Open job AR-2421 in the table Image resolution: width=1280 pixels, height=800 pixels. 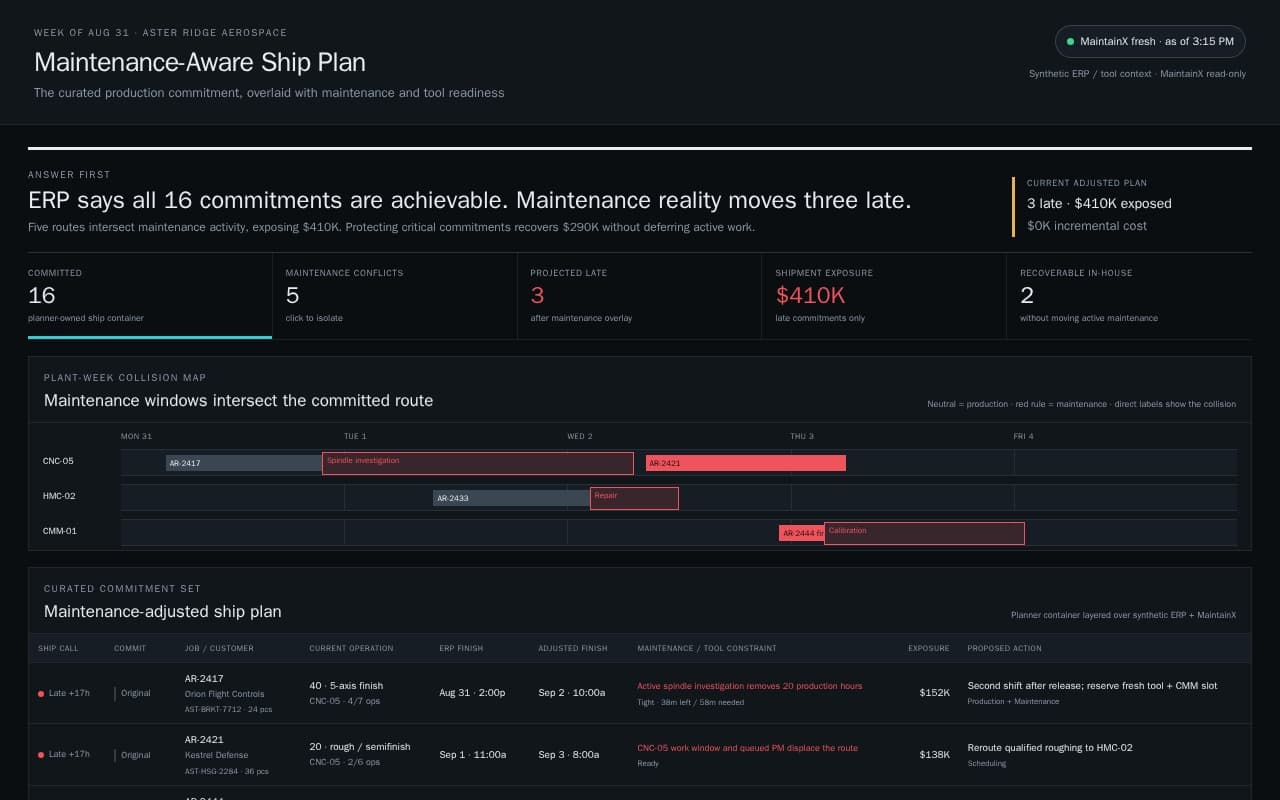point(204,740)
